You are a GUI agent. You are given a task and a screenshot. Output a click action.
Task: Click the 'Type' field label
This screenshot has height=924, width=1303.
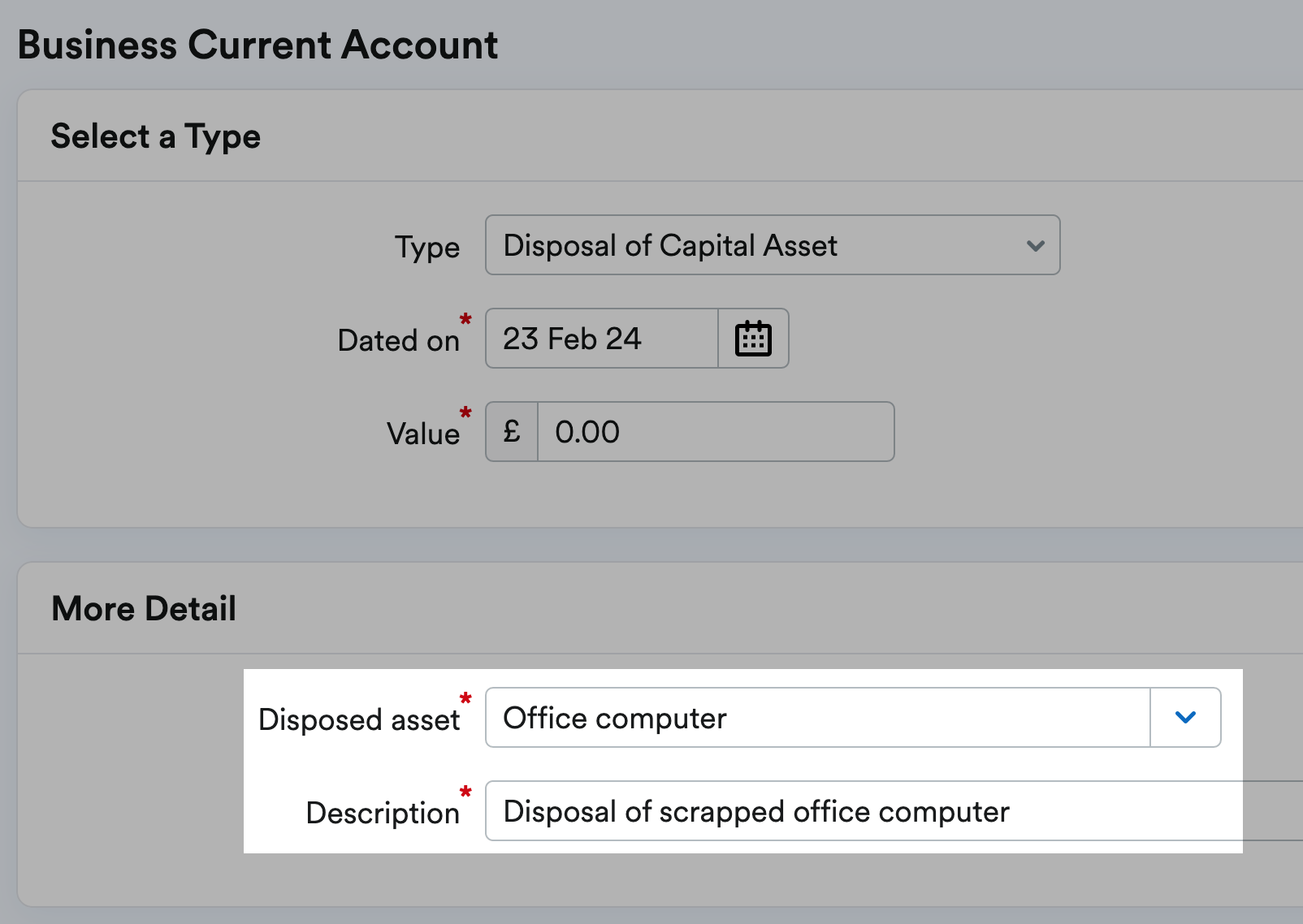[427, 248]
